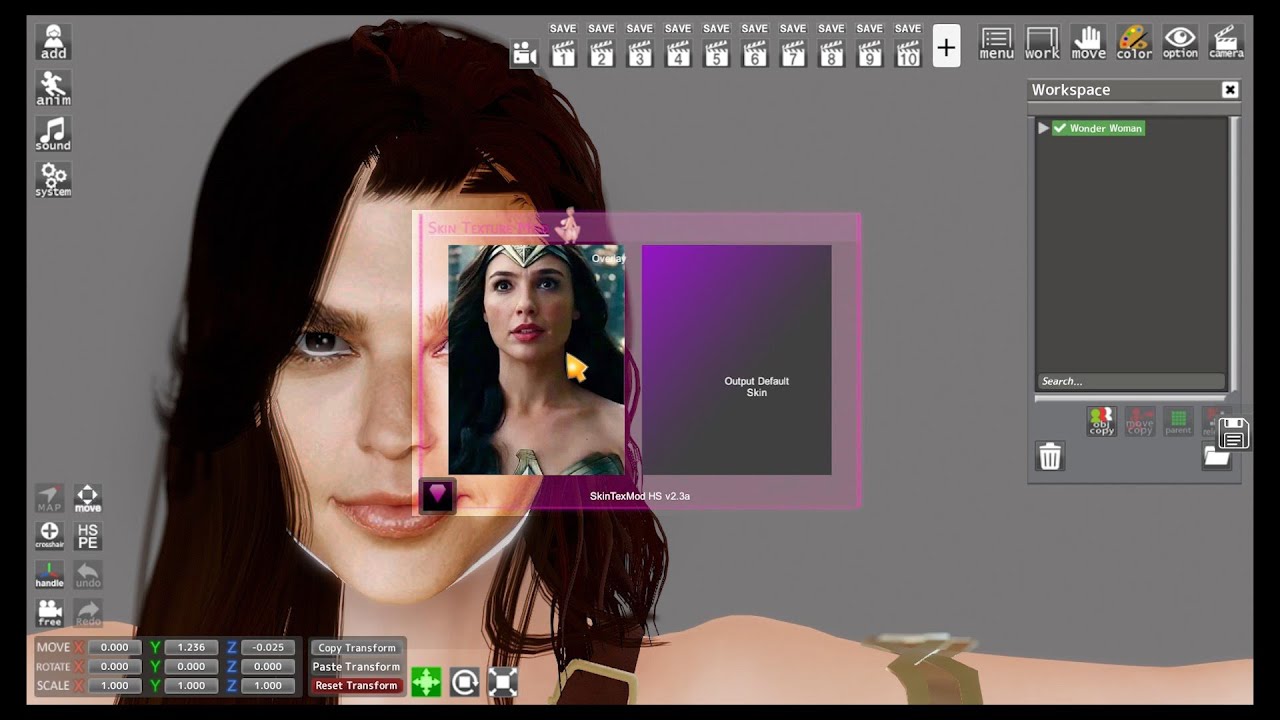Click the floppy disk save icon
Image resolution: width=1280 pixels, height=720 pixels.
(x=1234, y=434)
